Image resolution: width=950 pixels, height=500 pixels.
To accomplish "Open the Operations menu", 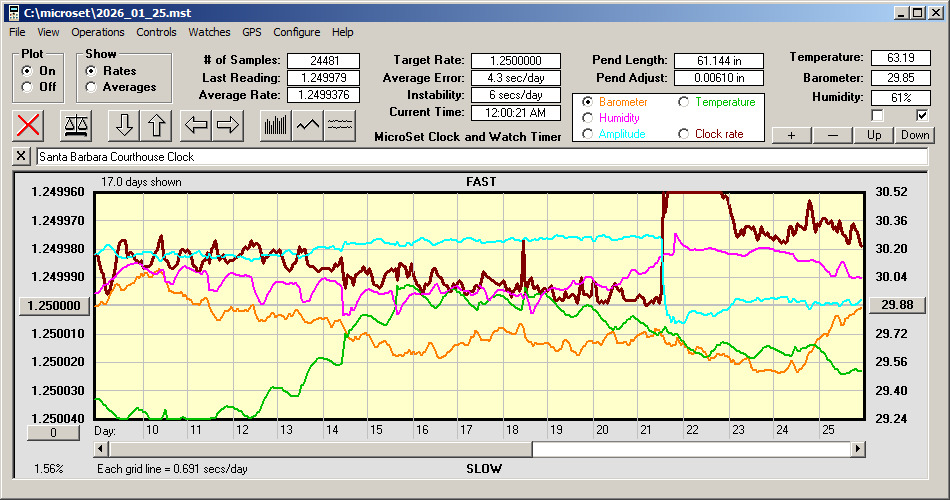I will pos(98,32).
